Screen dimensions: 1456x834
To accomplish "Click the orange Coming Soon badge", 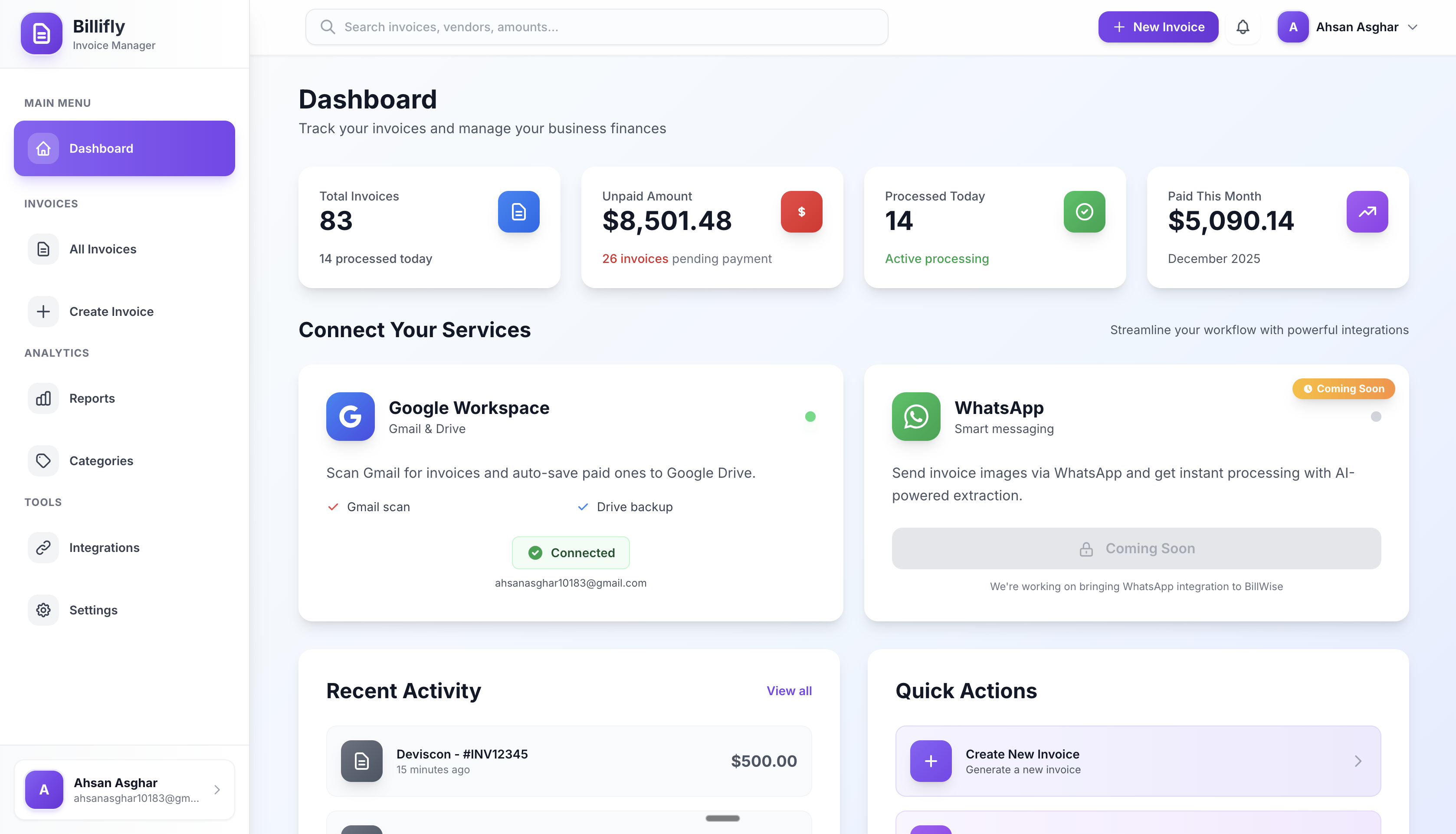I will [1343, 389].
